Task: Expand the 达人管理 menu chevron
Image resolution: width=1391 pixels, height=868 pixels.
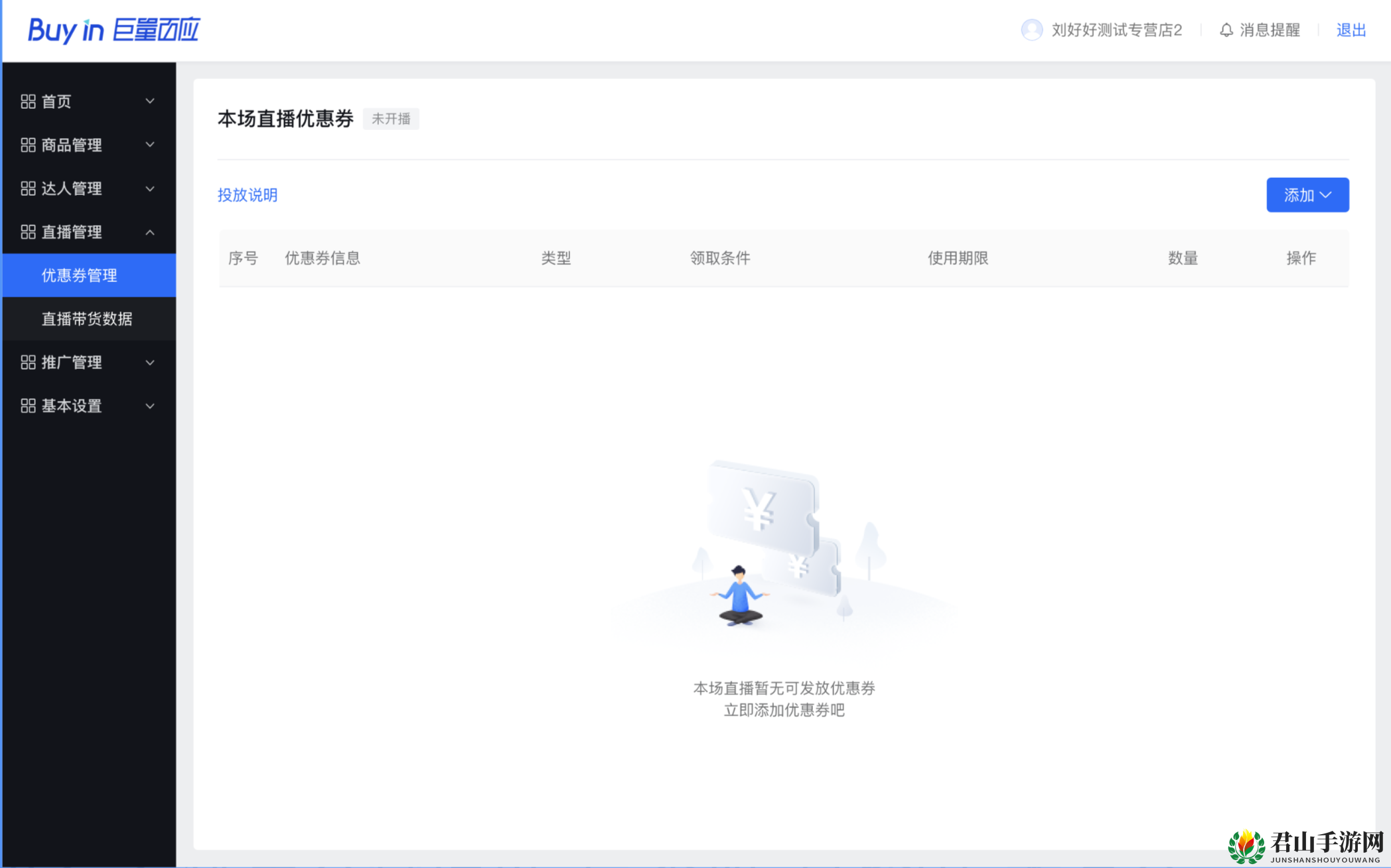Action: point(150,189)
